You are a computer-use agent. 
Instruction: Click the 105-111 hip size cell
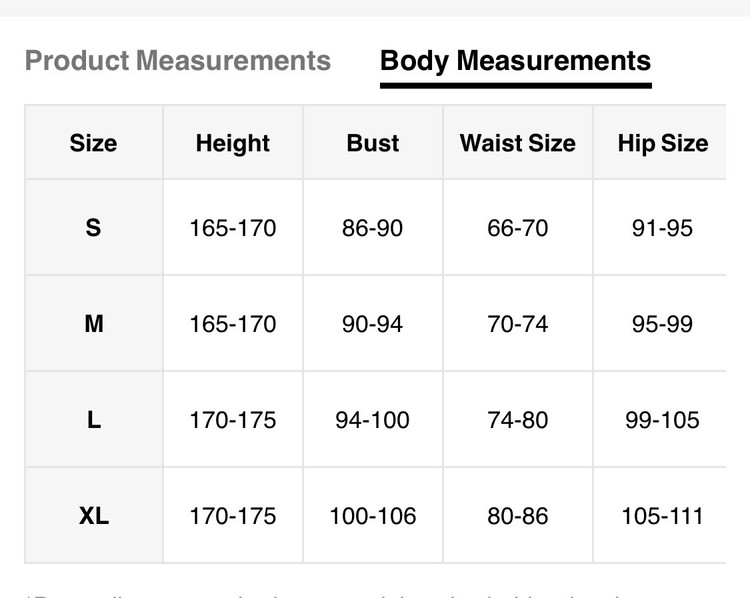pos(662,516)
